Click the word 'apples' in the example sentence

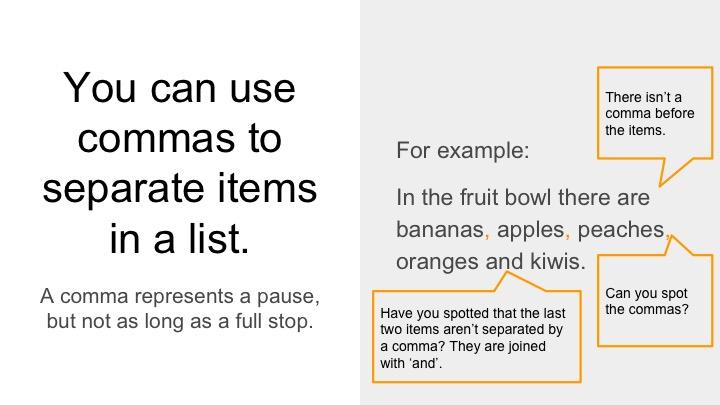(x=531, y=230)
